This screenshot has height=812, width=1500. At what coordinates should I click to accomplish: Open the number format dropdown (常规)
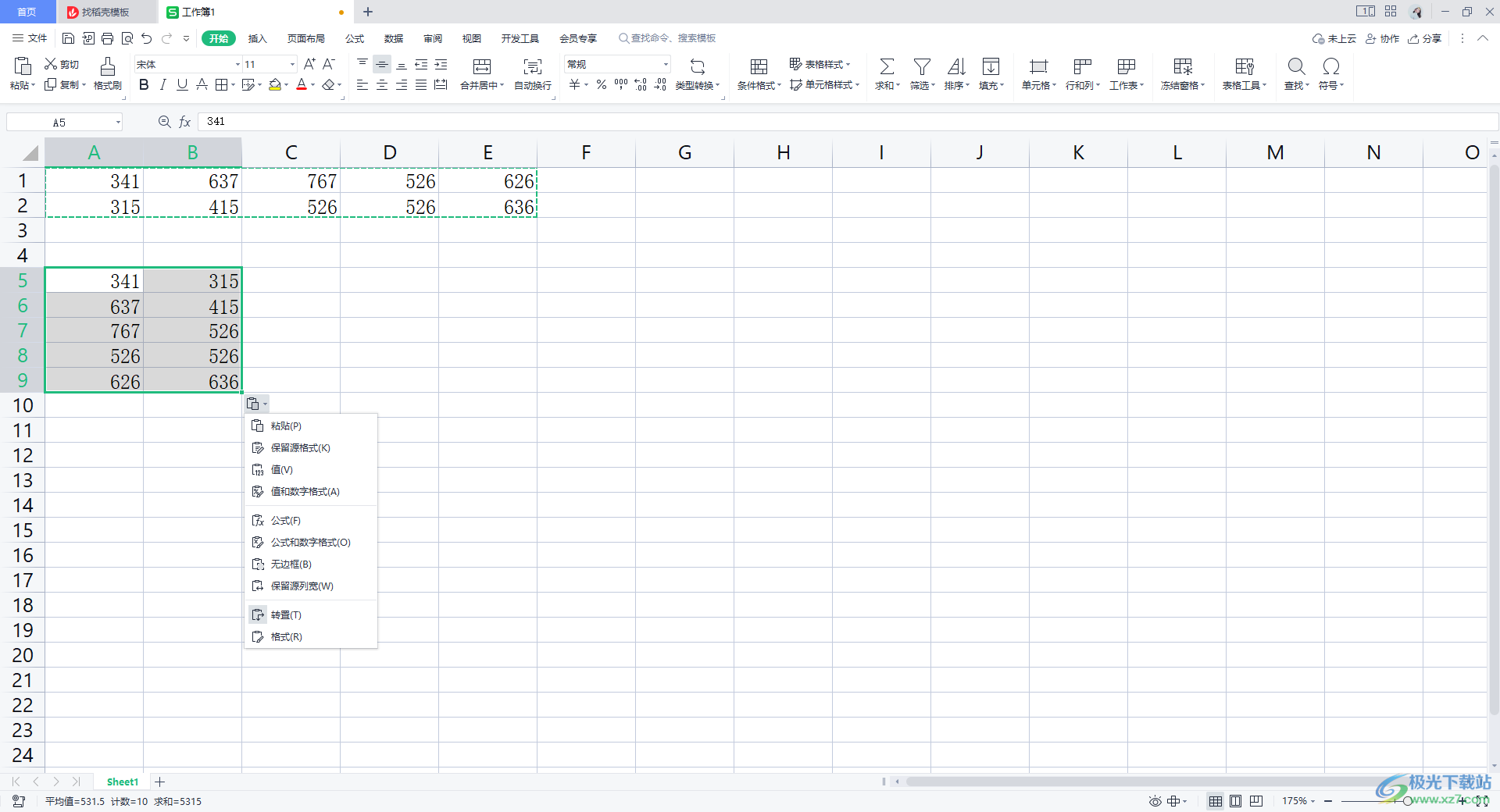pos(666,64)
